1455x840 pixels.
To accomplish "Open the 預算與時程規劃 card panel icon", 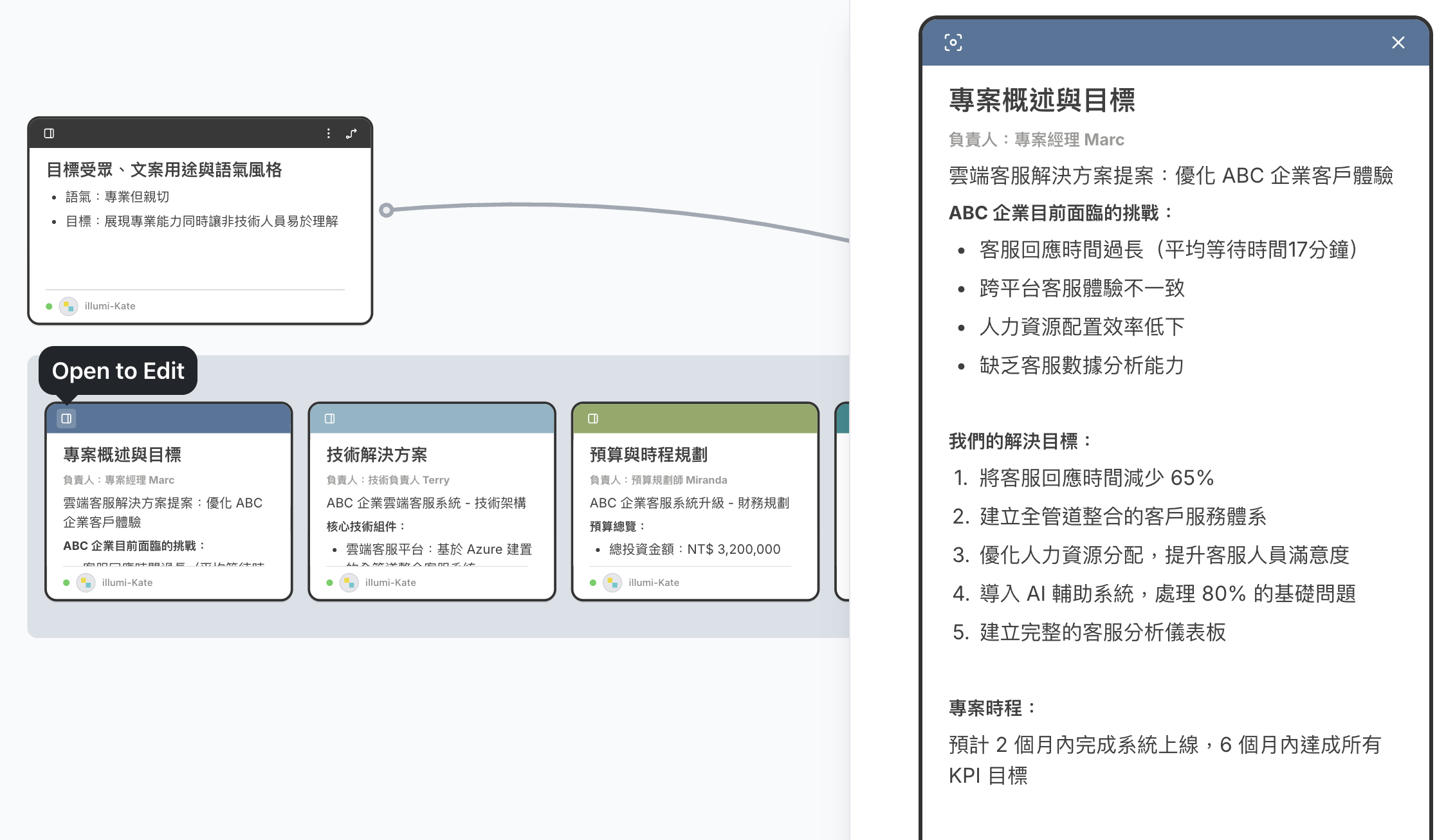I will point(593,419).
